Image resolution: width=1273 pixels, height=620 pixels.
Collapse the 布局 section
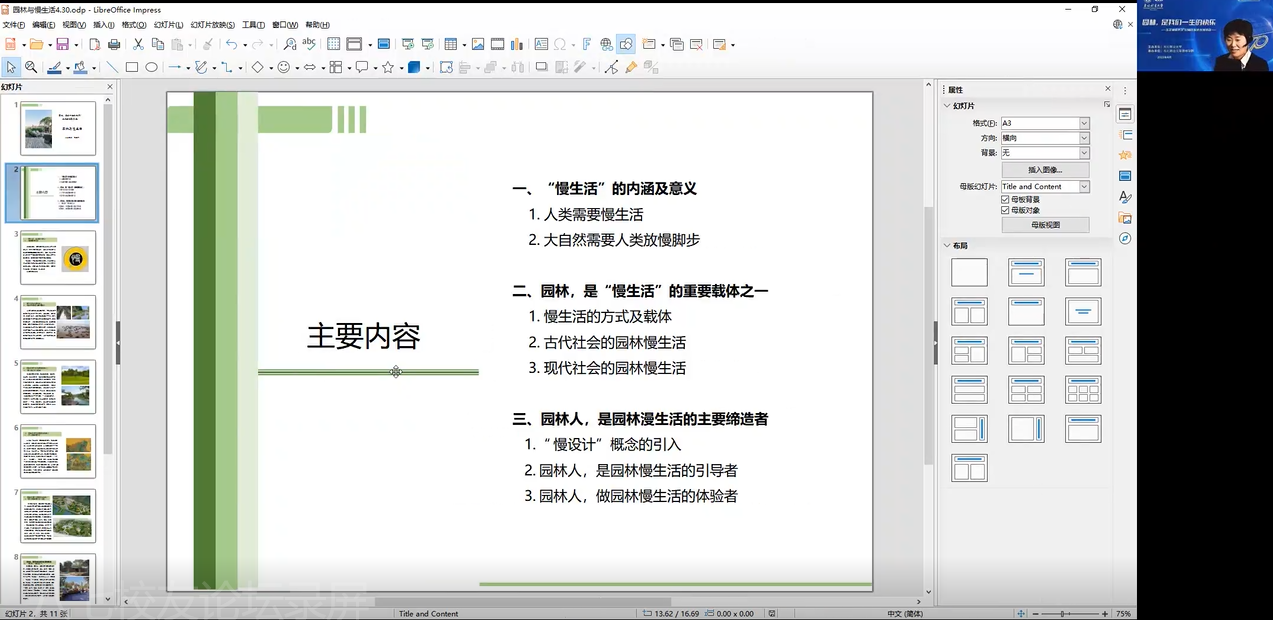tap(948, 245)
